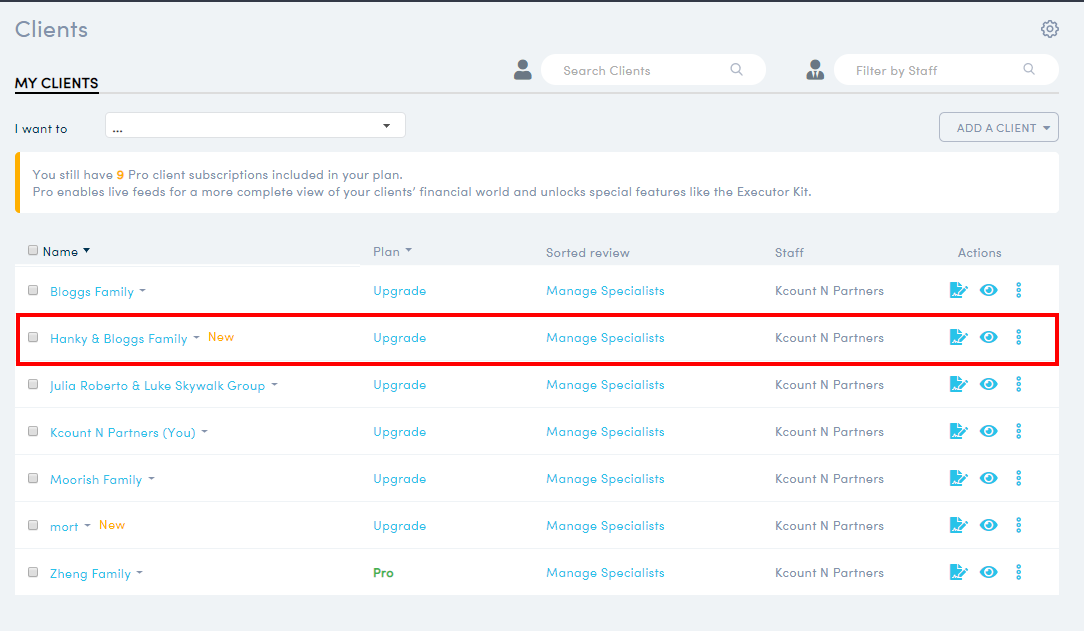Open Manage Specialists for Zheng Family
Image resolution: width=1084 pixels, height=631 pixels.
click(605, 572)
